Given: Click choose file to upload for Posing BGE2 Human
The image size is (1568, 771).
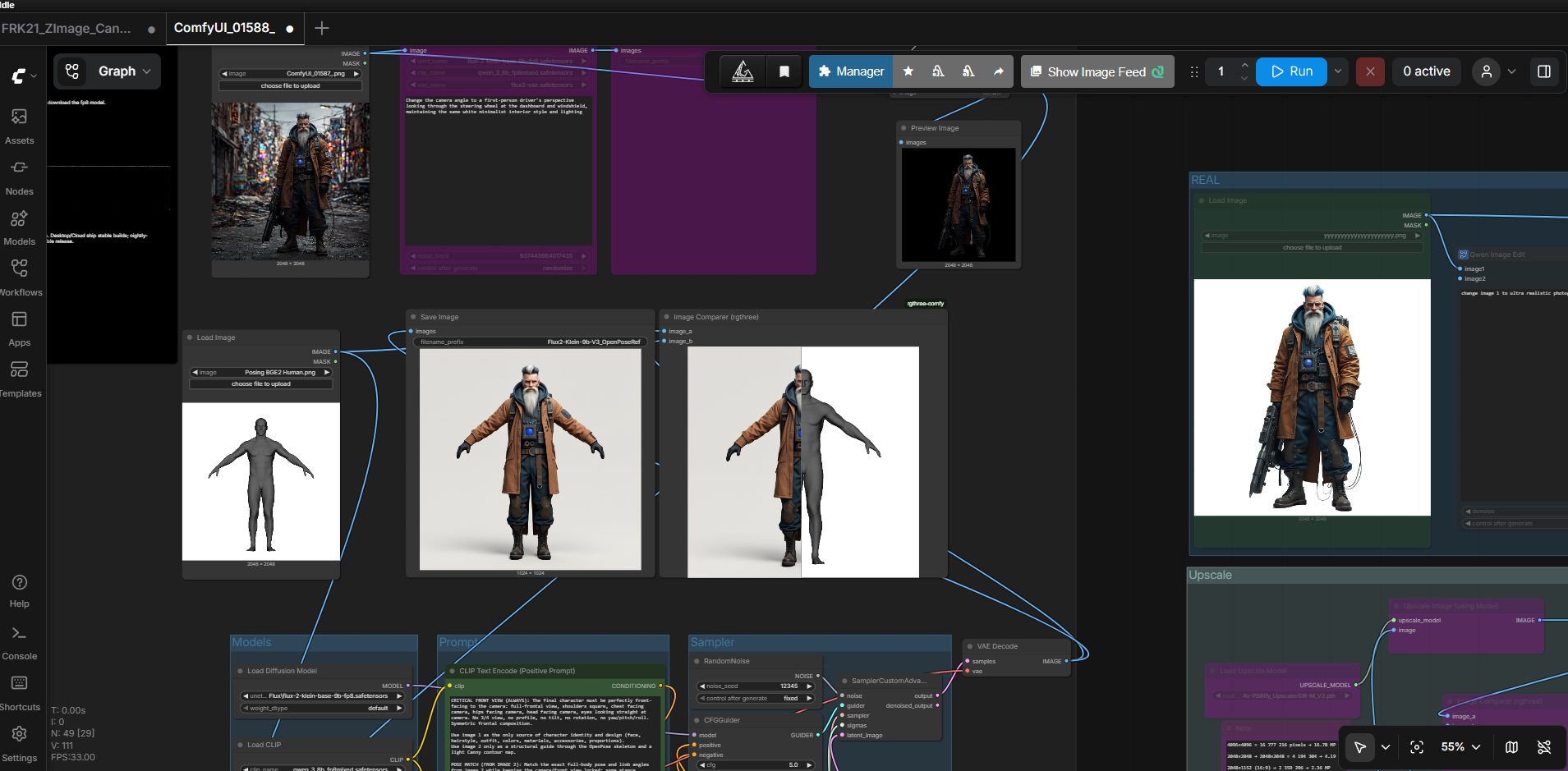Looking at the screenshot, I should [x=261, y=383].
